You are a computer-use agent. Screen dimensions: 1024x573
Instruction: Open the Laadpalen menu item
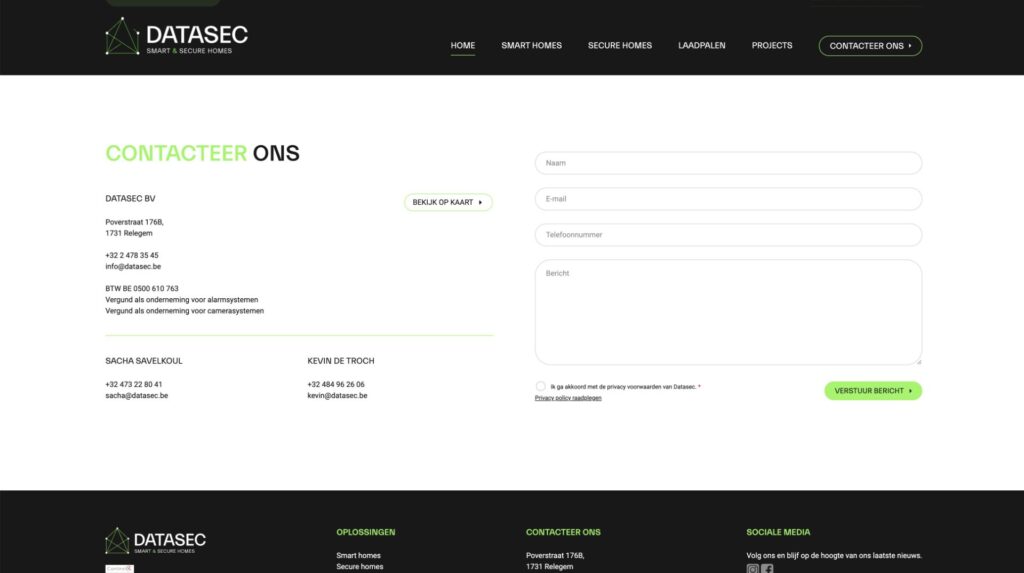click(x=701, y=46)
